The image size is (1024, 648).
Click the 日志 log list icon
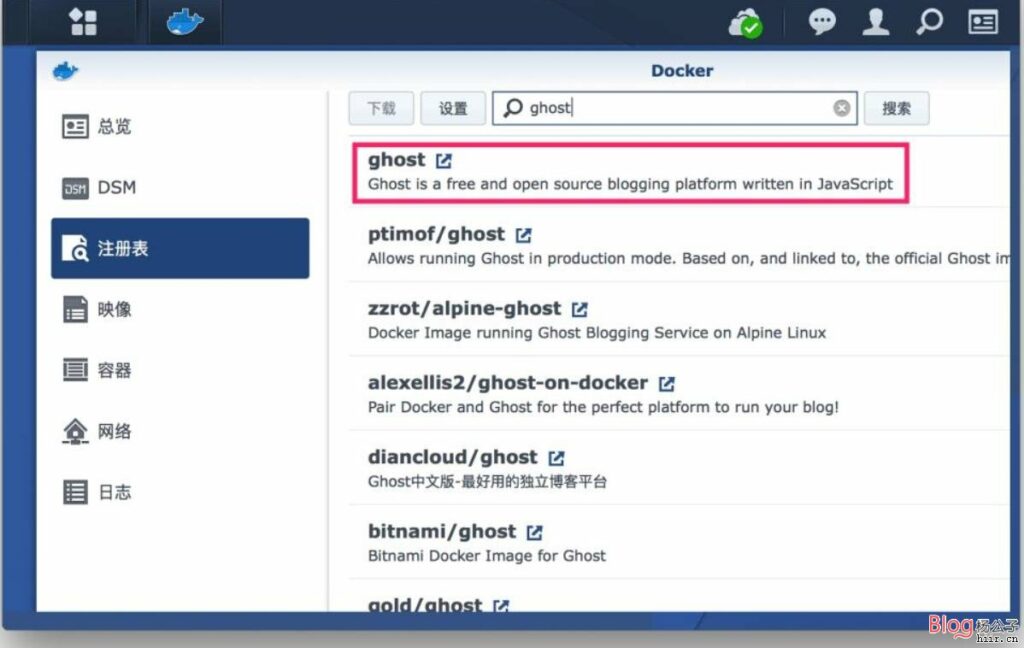(x=75, y=493)
